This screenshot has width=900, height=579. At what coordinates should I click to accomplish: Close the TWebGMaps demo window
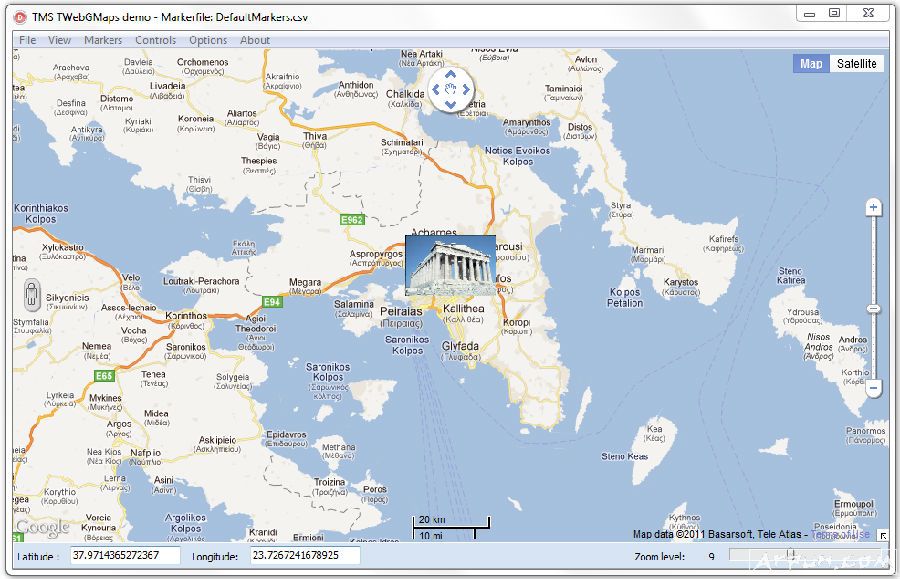[868, 13]
